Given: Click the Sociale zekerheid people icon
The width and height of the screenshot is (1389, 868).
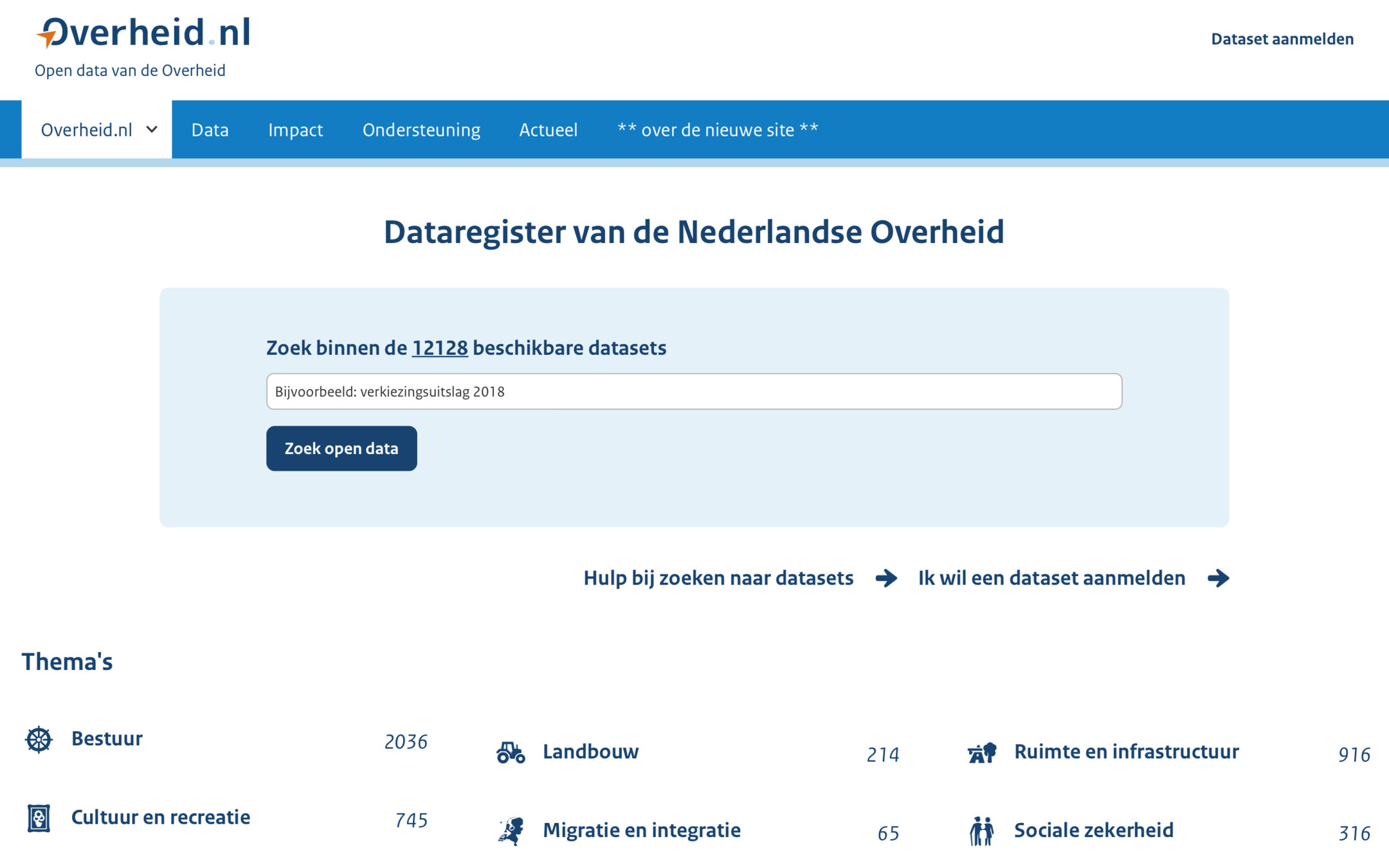Looking at the screenshot, I should tap(981, 831).
